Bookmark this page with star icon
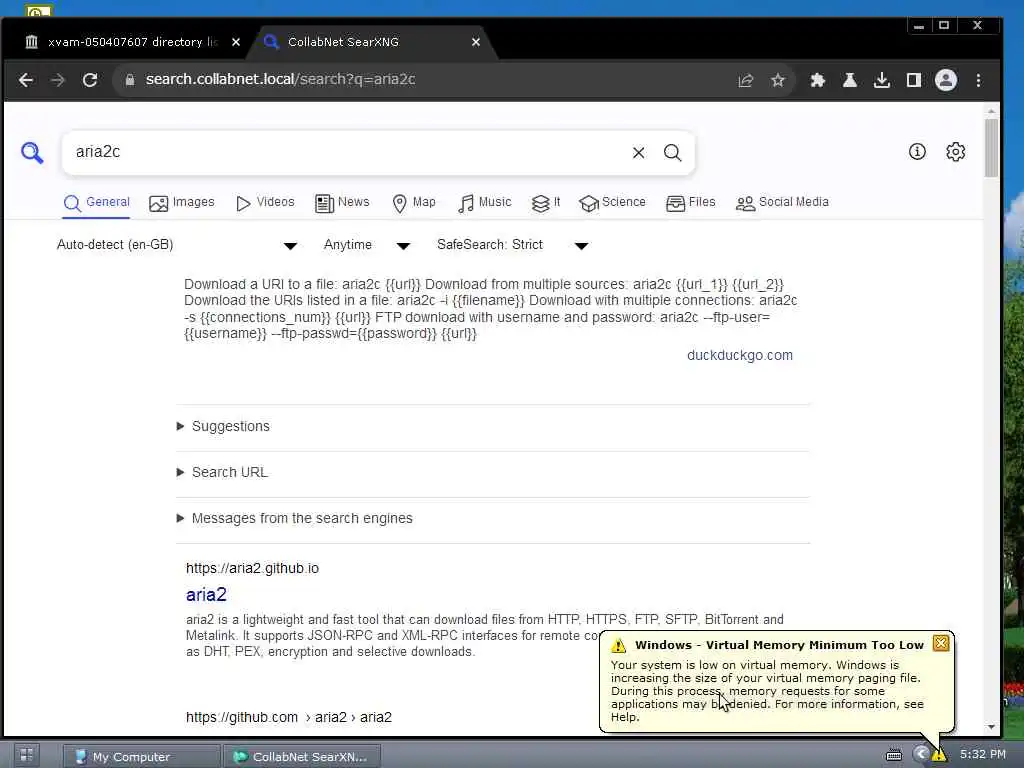 (777, 80)
